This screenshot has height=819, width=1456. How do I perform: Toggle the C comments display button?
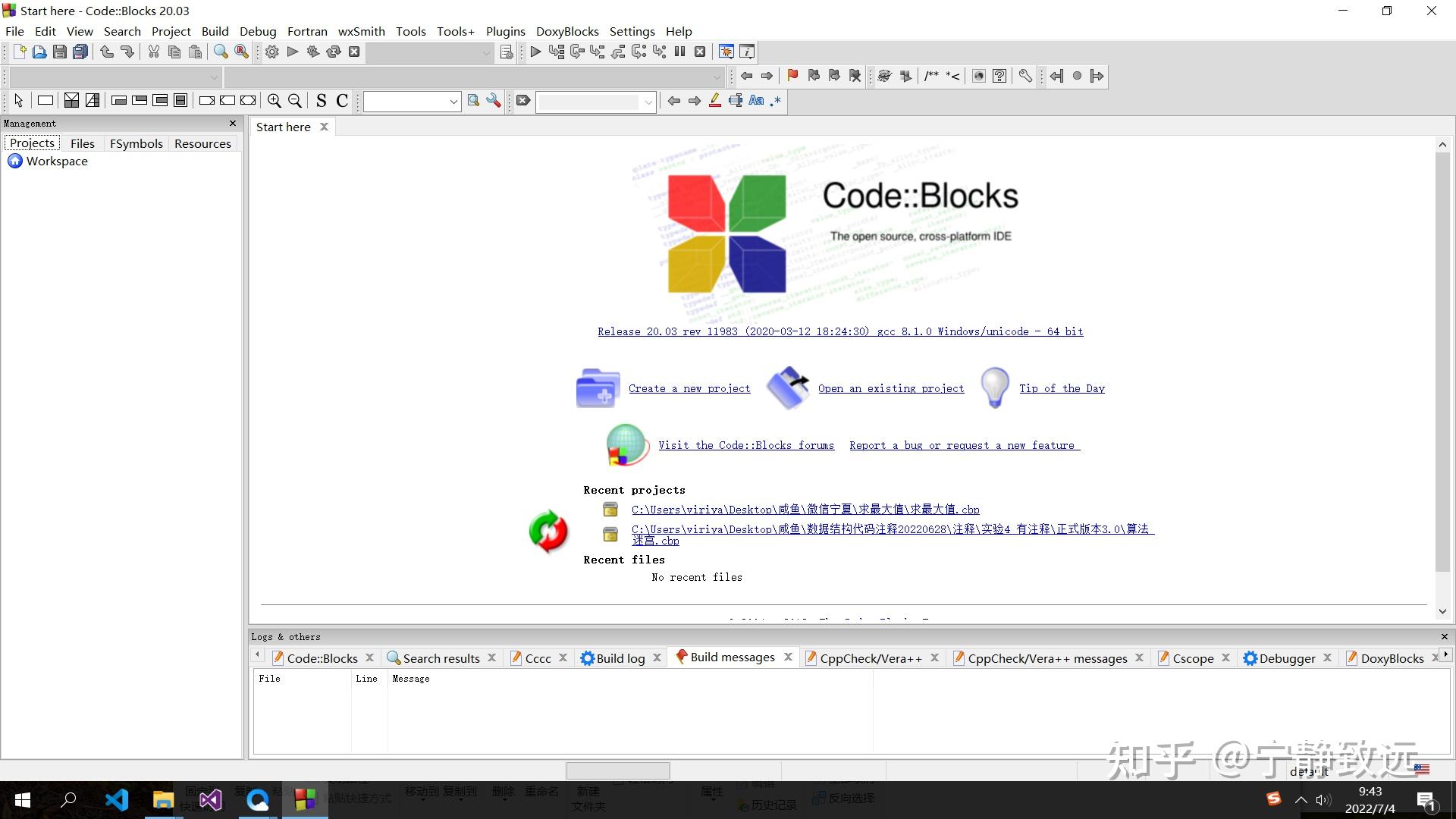tap(342, 100)
